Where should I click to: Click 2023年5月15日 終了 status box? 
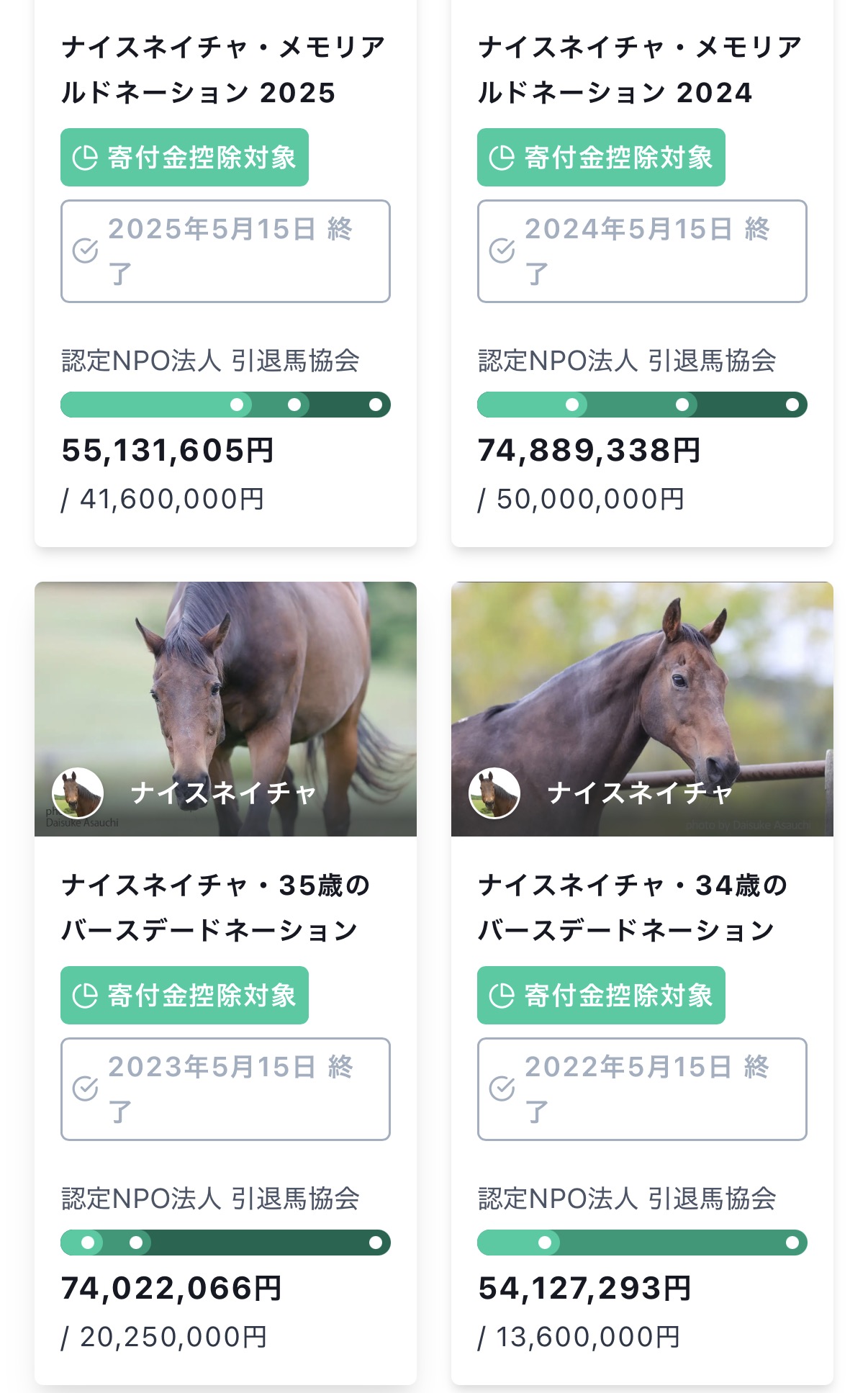click(x=225, y=1088)
